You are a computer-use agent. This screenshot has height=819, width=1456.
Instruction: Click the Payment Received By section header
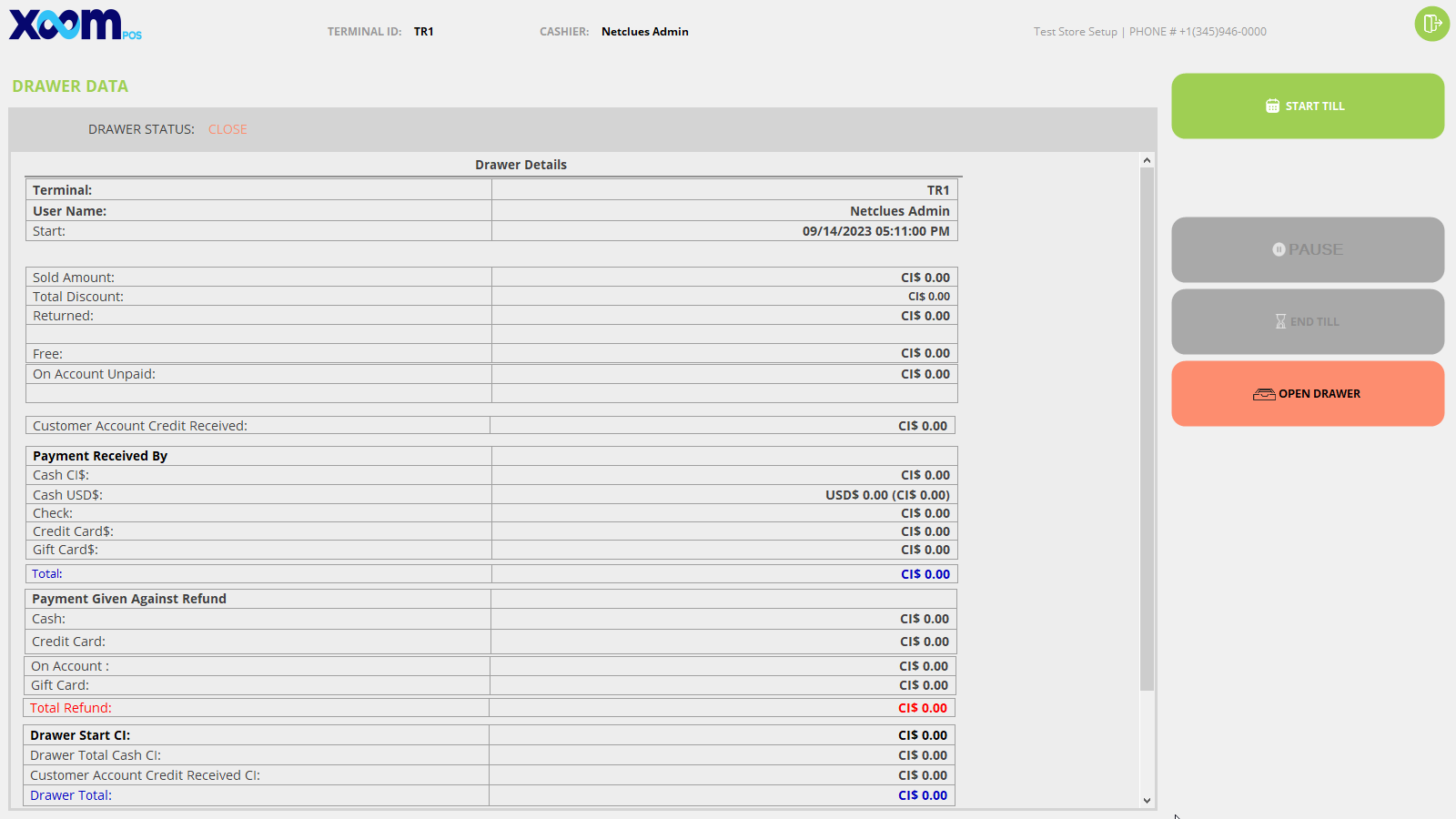point(100,456)
